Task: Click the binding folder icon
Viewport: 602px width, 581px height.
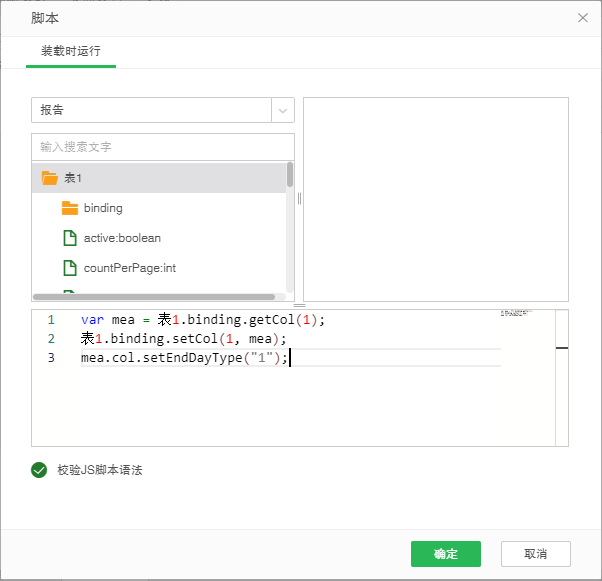Action: click(69, 208)
